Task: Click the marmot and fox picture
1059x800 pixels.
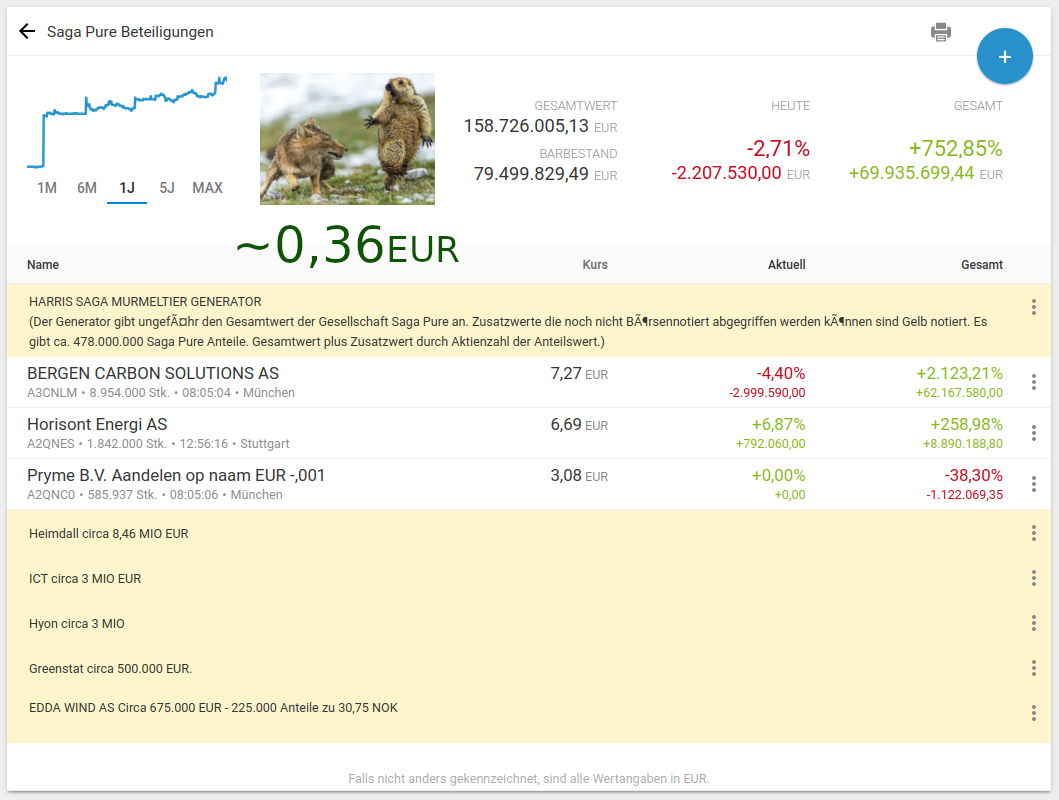Action: 347,139
